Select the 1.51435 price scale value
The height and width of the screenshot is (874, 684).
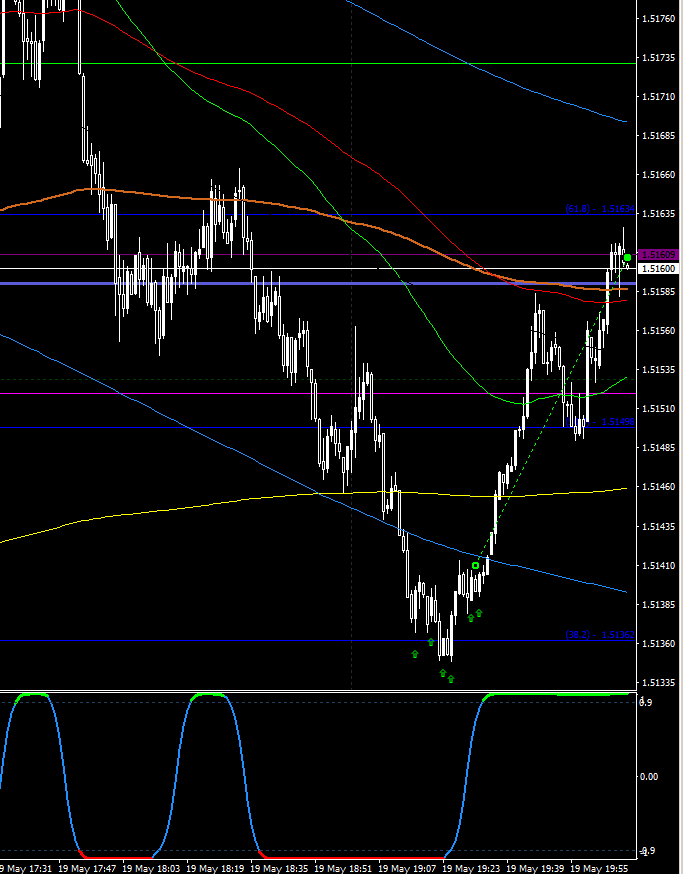(658, 527)
